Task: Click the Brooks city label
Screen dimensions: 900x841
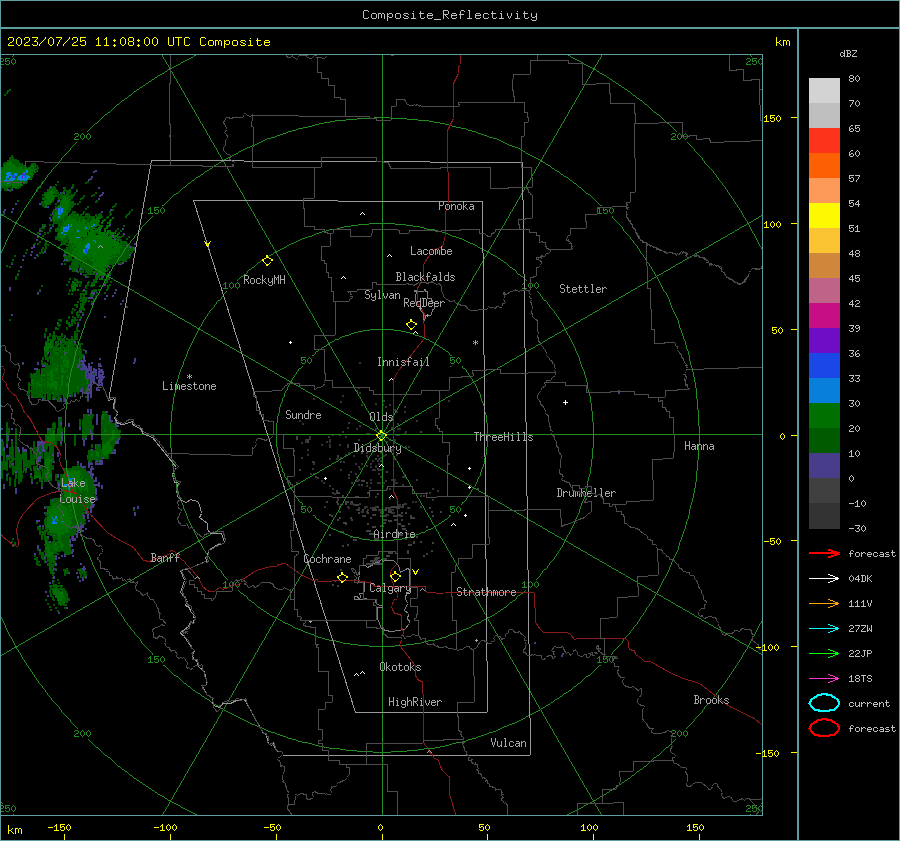Action: pos(711,700)
